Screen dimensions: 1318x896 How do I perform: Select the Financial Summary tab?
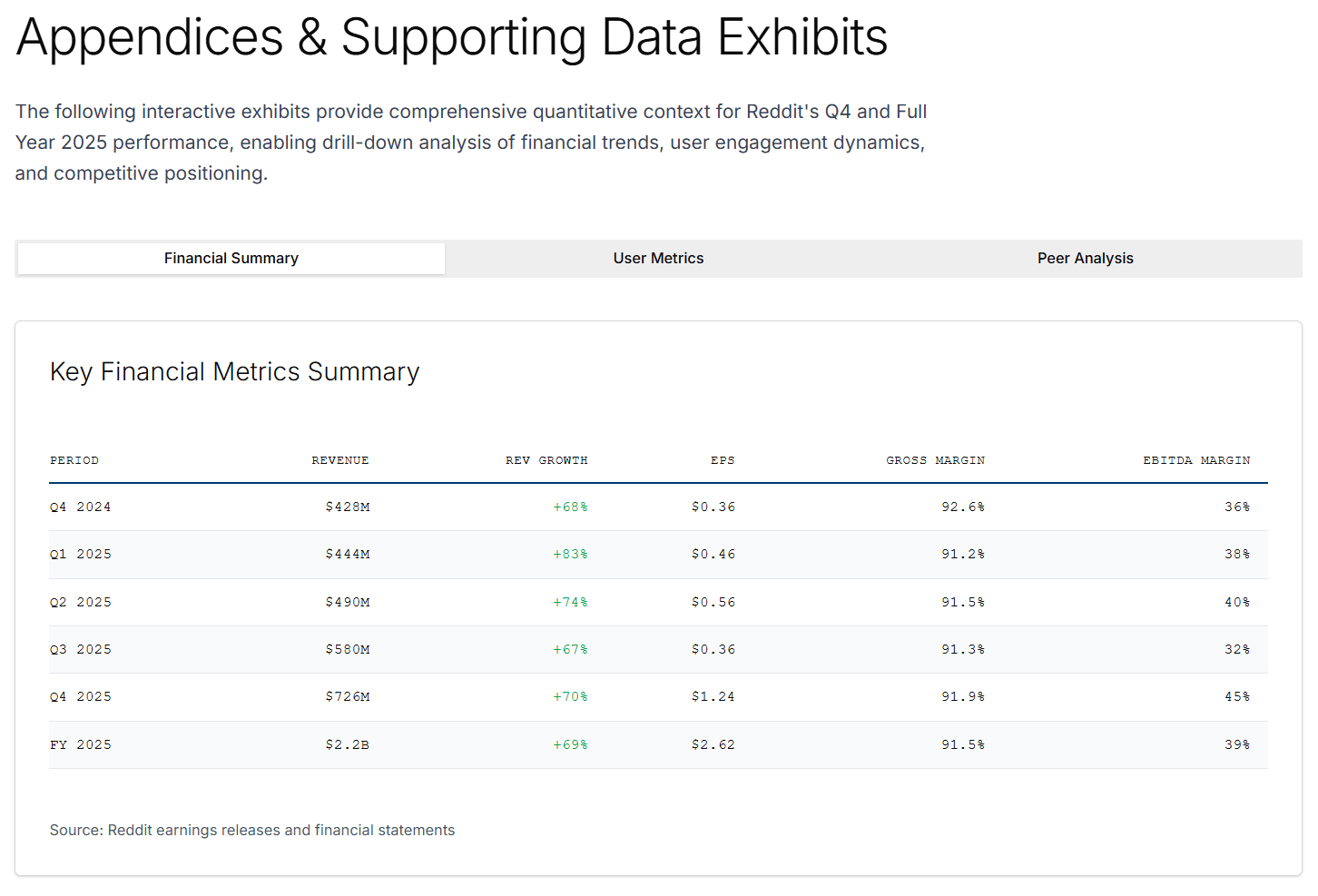coord(231,259)
